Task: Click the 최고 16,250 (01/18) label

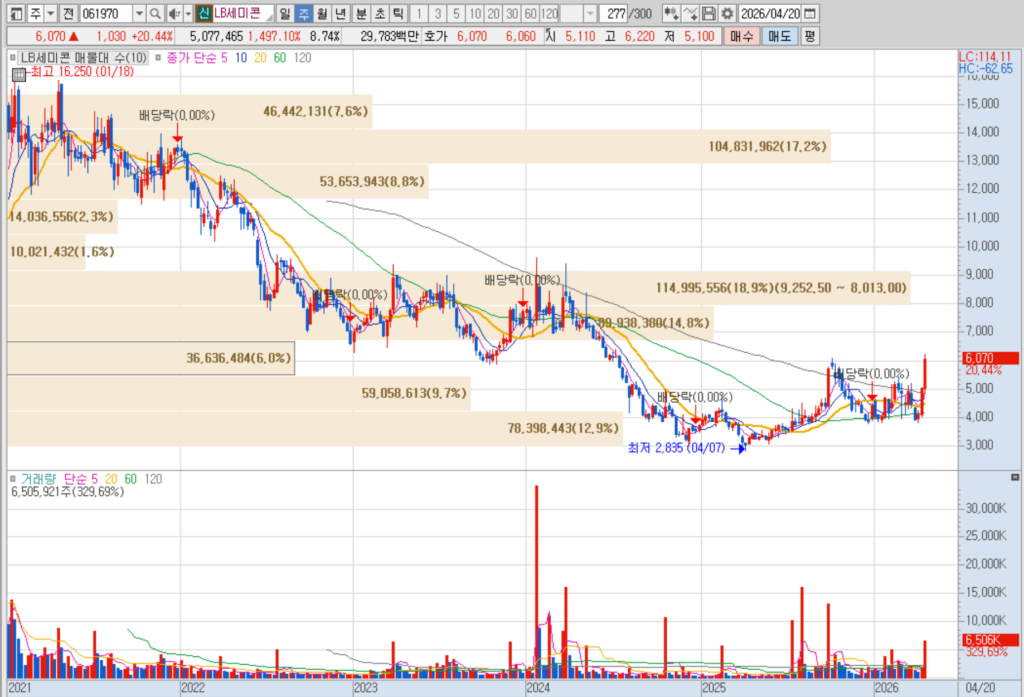Action: pyautogui.click(x=82, y=72)
